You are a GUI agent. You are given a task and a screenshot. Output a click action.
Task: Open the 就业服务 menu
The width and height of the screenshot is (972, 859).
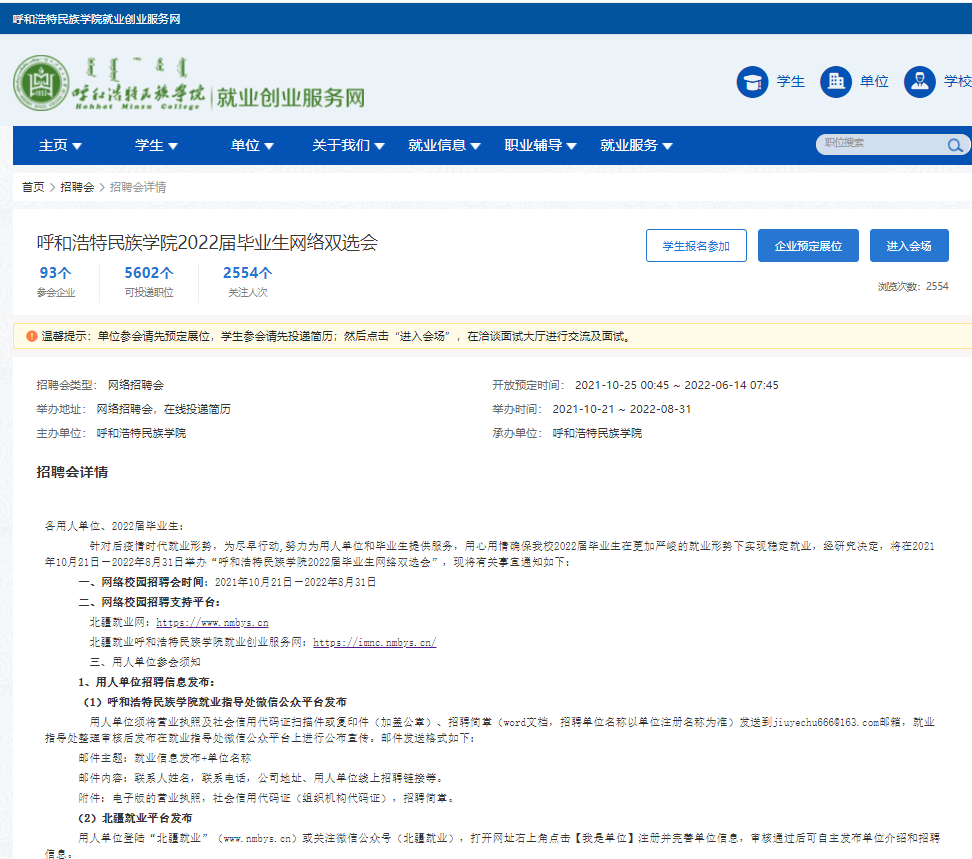(x=636, y=146)
